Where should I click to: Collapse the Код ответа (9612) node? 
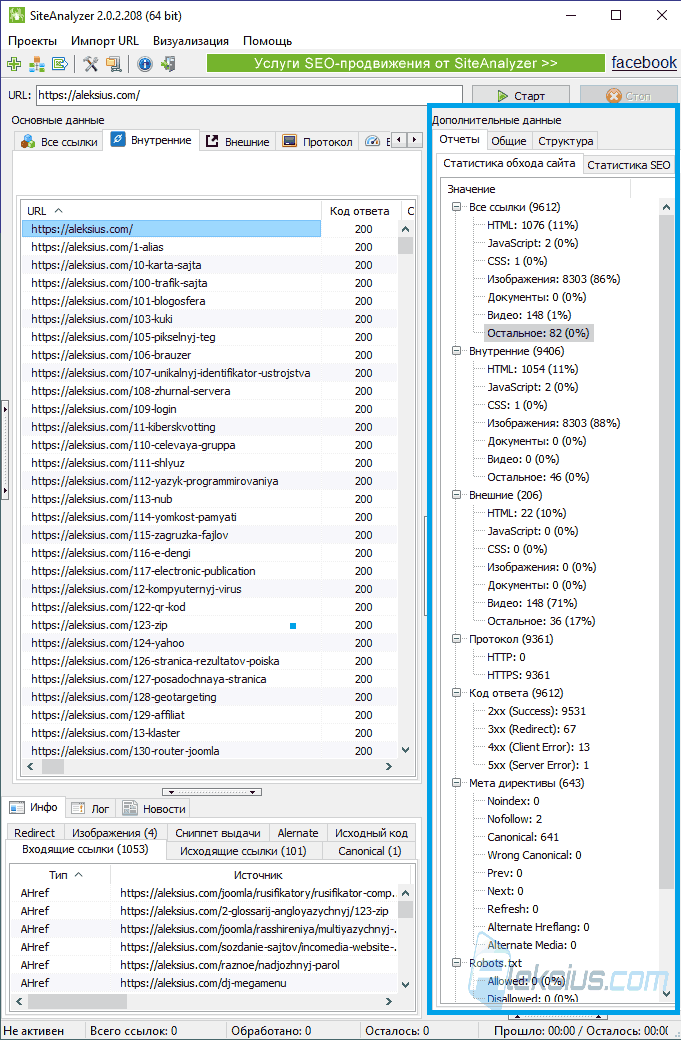click(456, 692)
